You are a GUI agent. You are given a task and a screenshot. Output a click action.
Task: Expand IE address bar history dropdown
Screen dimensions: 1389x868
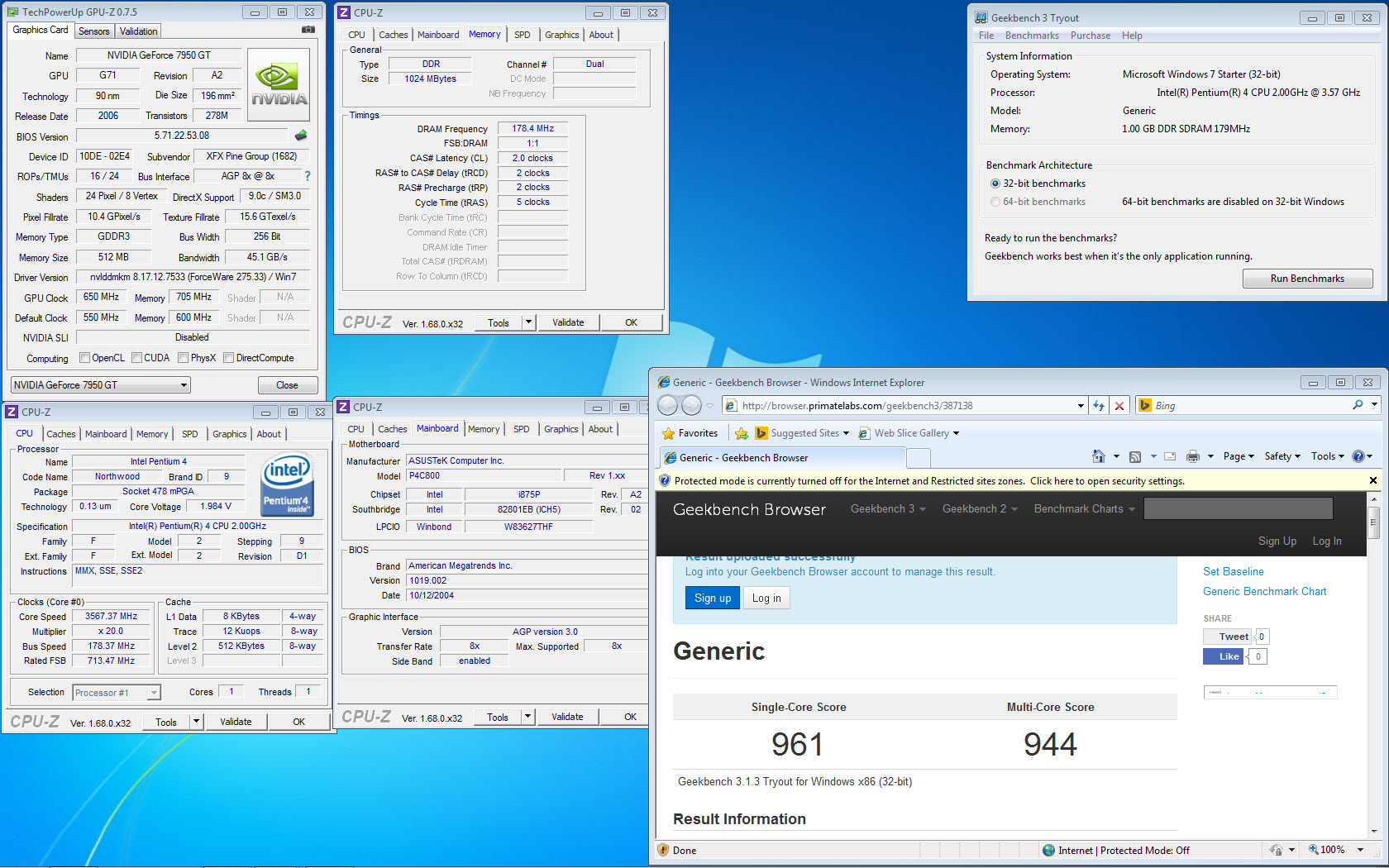coord(1081,405)
